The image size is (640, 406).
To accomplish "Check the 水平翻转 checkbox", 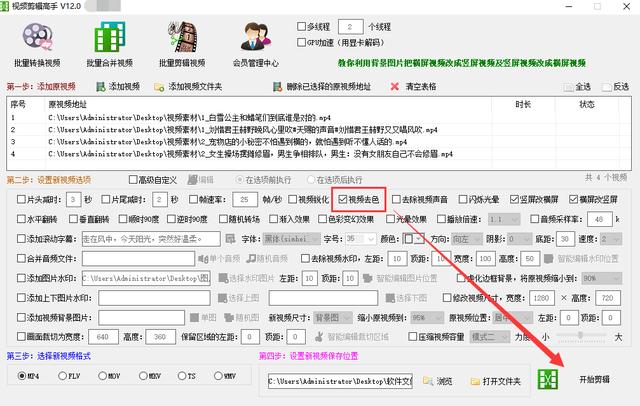I will 21,219.
